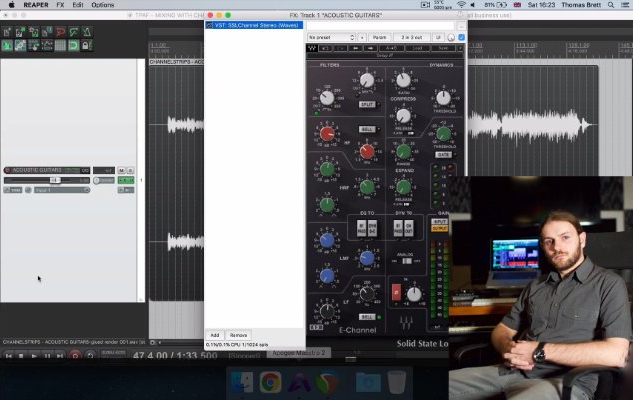Screen dimensions: 633x400
Task: Click the transport Record button
Action: click(75, 356)
